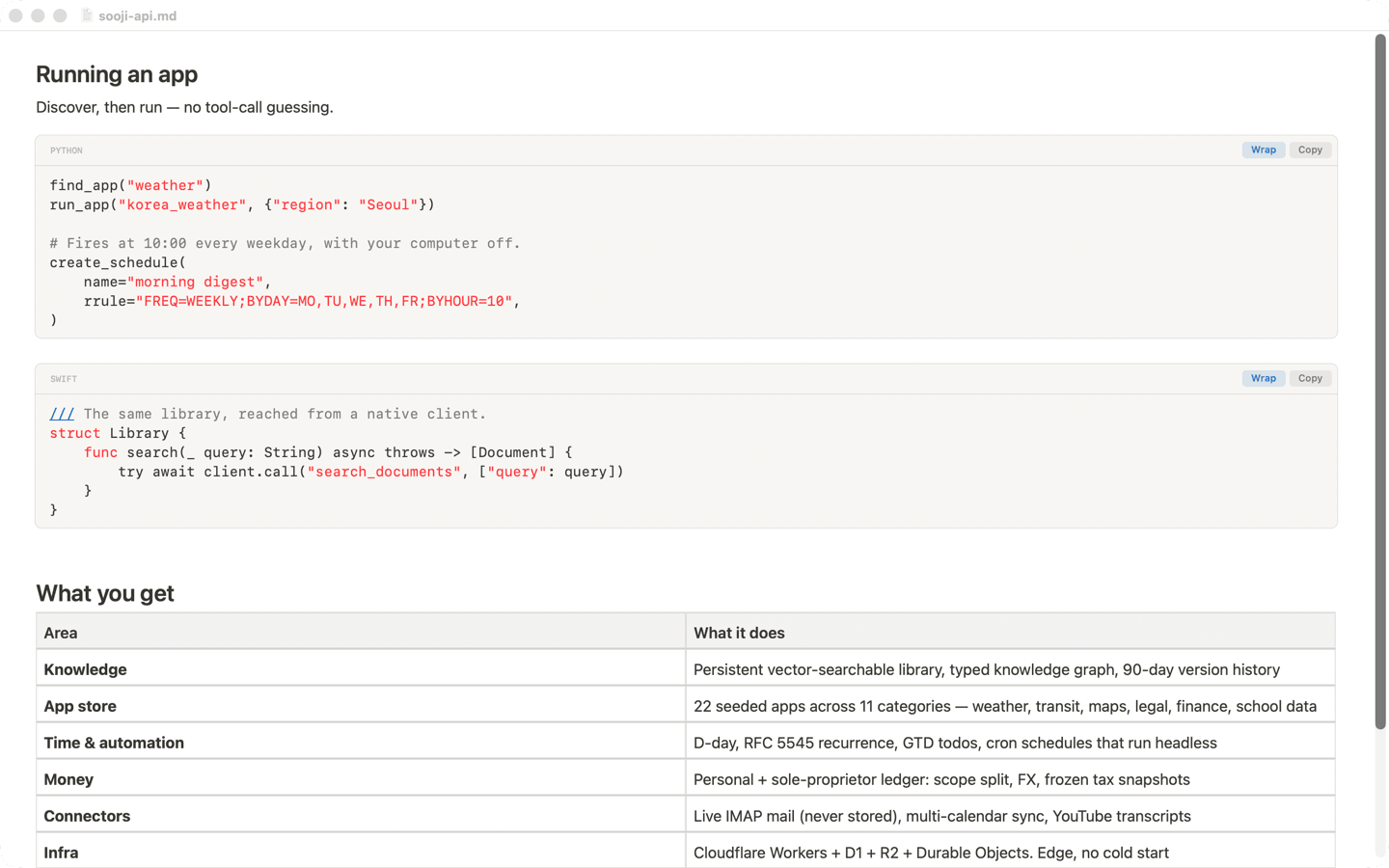Viewport: 1389px width, 868px height.
Task: Click the 'Infra' table cell
Action: tap(361, 852)
